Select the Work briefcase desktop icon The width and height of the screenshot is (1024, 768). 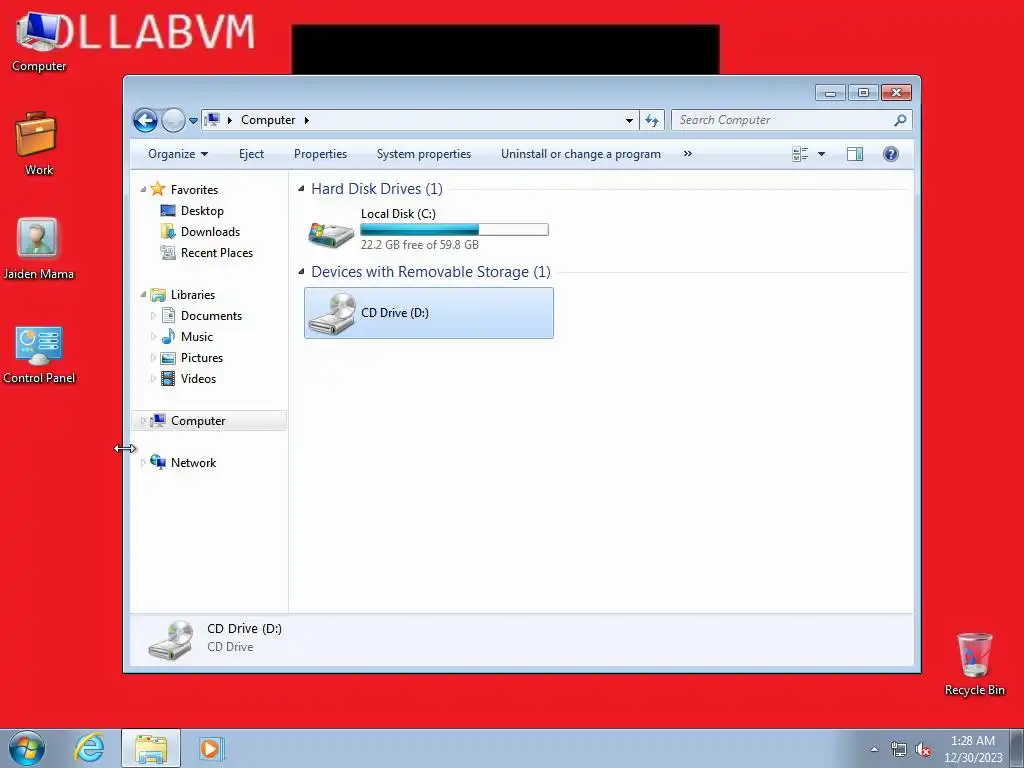(x=38, y=144)
